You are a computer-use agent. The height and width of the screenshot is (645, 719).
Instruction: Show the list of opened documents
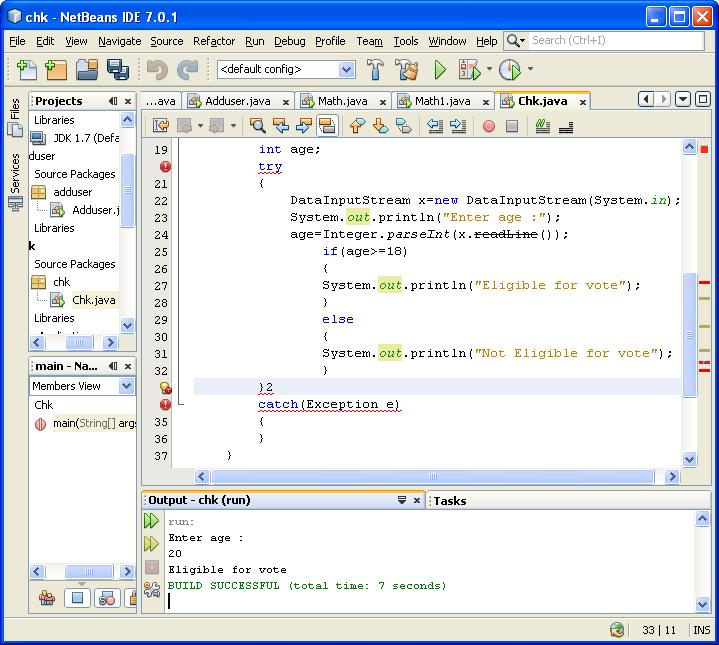(683, 99)
